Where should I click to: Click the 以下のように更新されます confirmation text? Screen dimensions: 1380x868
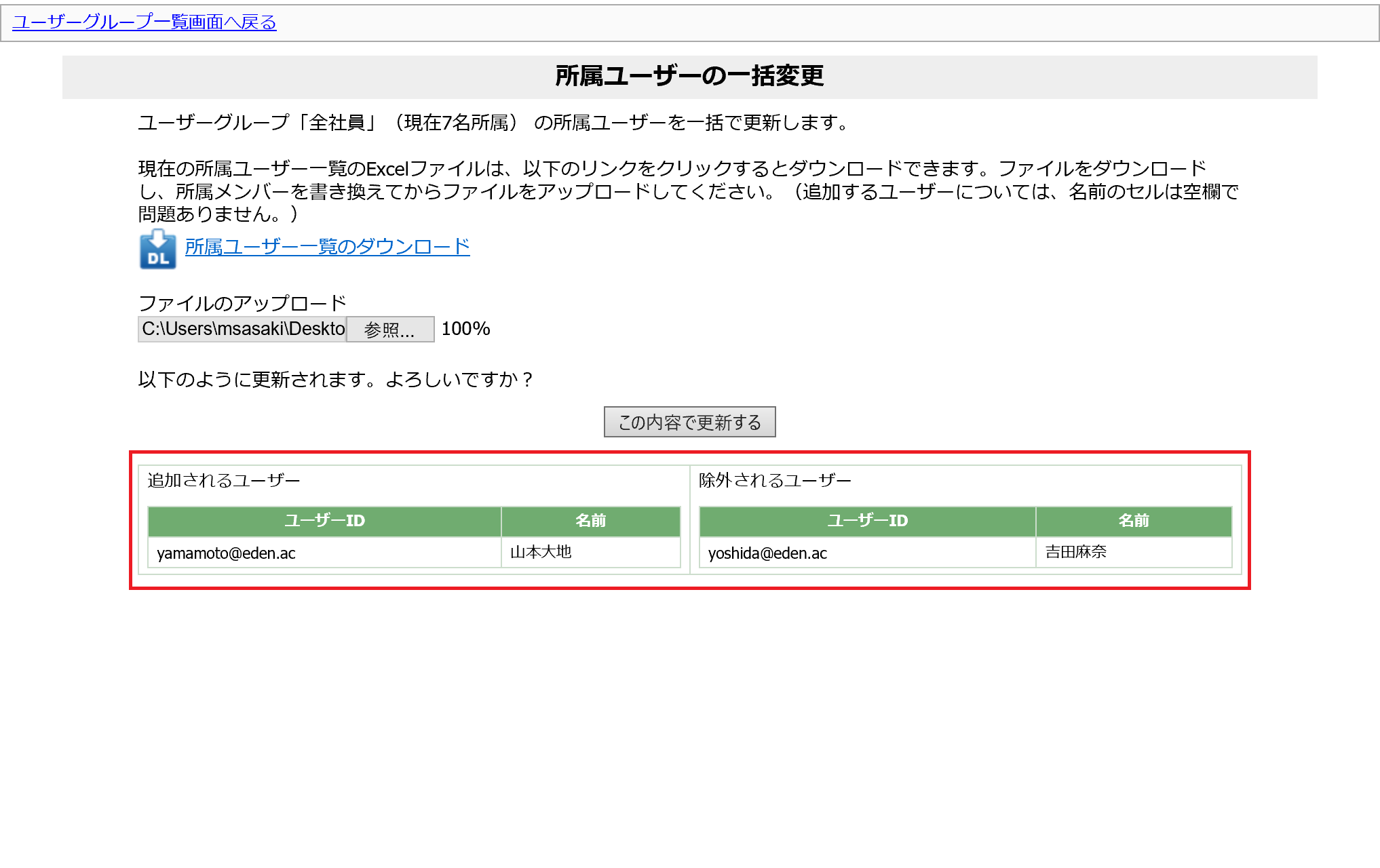click(x=335, y=380)
